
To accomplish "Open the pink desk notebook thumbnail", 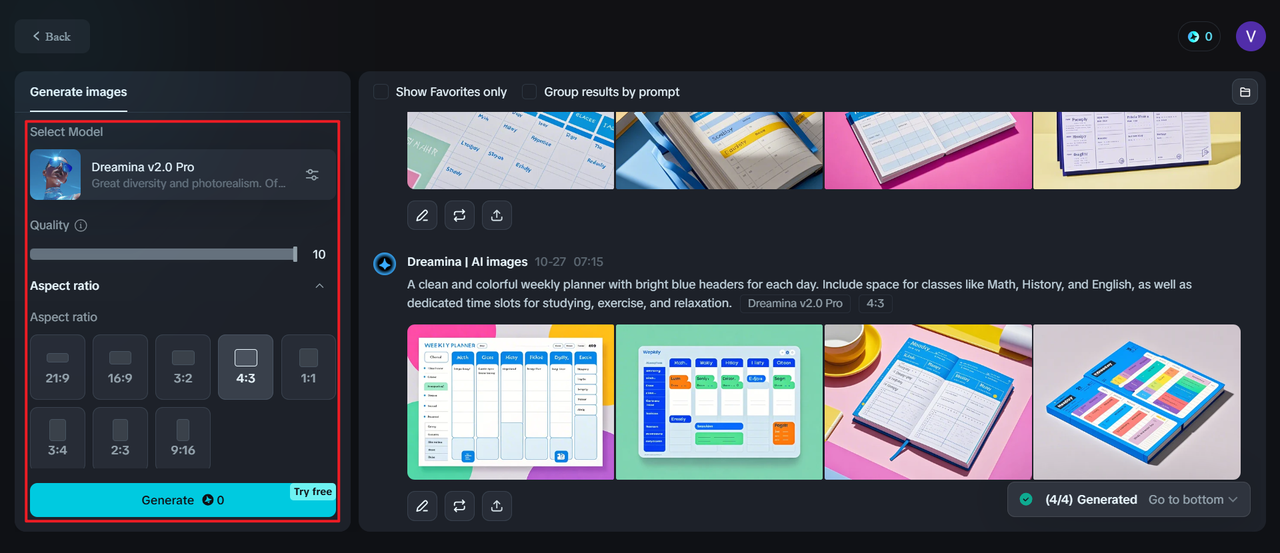I will click(x=928, y=402).
